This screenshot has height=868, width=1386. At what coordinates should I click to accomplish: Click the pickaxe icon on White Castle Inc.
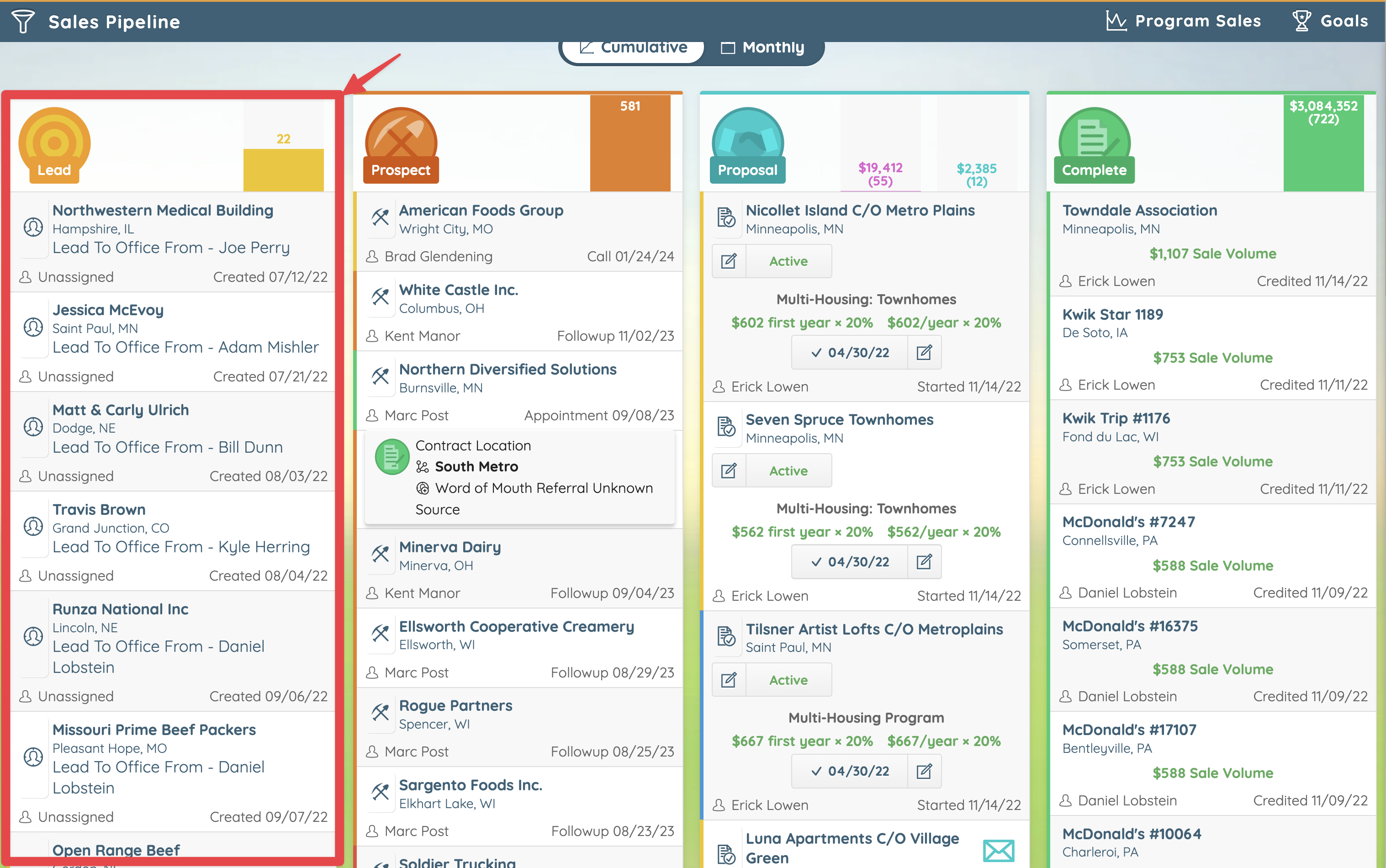point(380,296)
